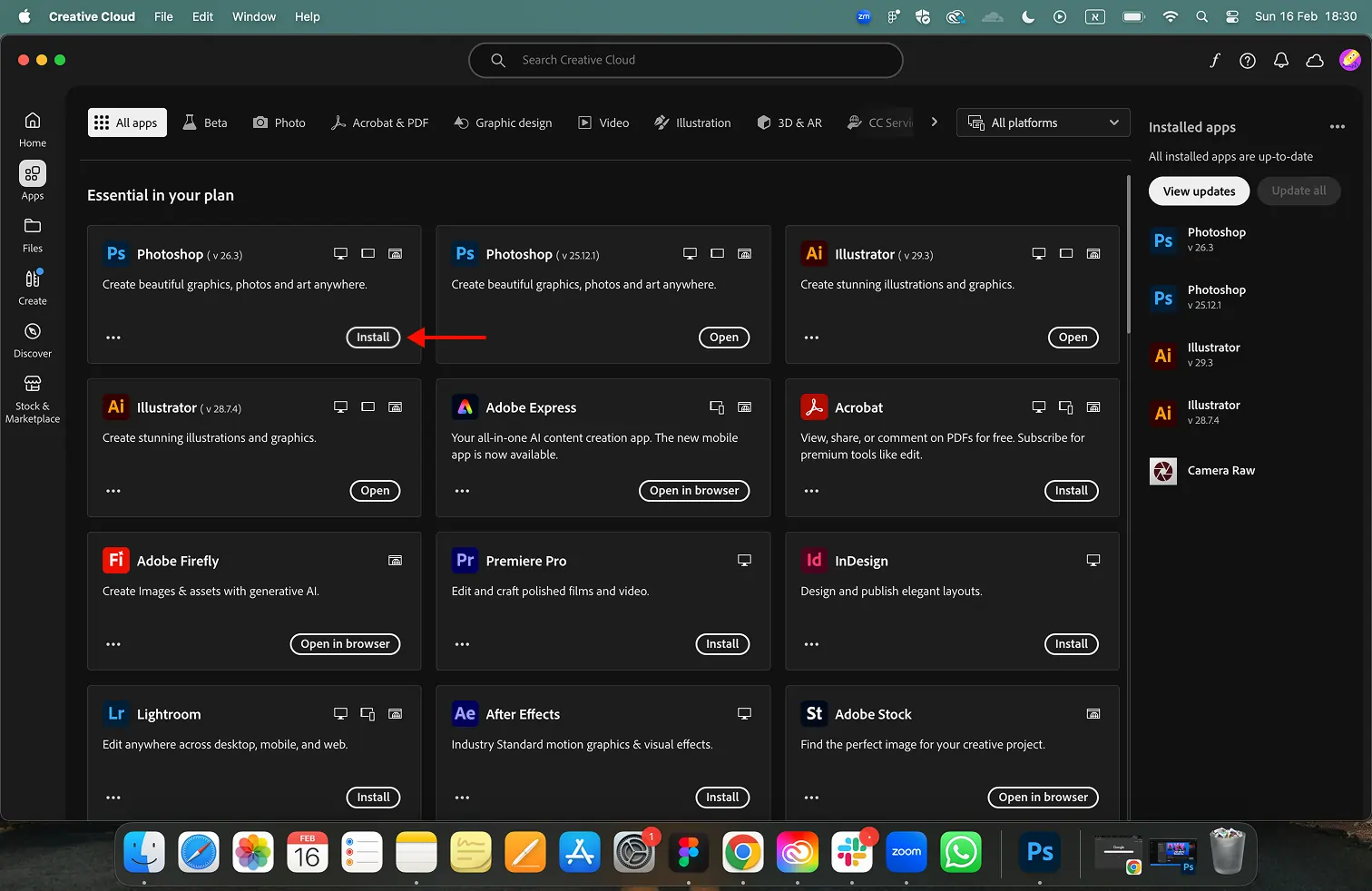Screen dimensions: 1372x891
Task: Click the Premiere Pro app icon
Action: 465,561
